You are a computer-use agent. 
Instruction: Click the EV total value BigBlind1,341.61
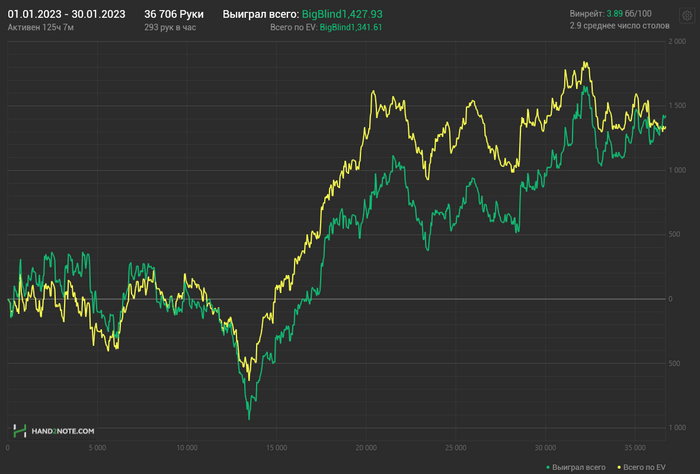pyautogui.click(x=350, y=27)
